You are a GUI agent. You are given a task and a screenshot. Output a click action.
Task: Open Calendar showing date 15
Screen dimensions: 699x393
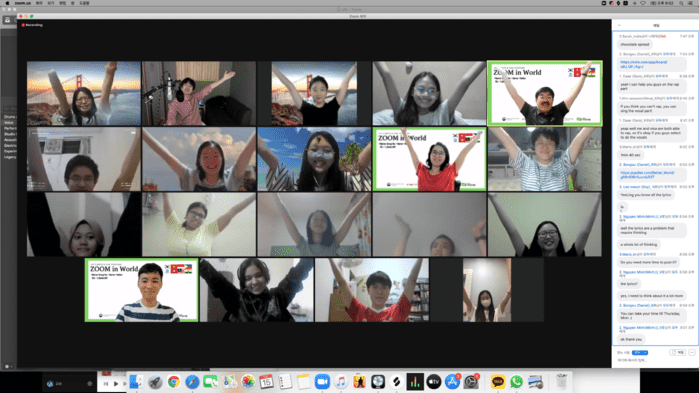tap(266, 382)
